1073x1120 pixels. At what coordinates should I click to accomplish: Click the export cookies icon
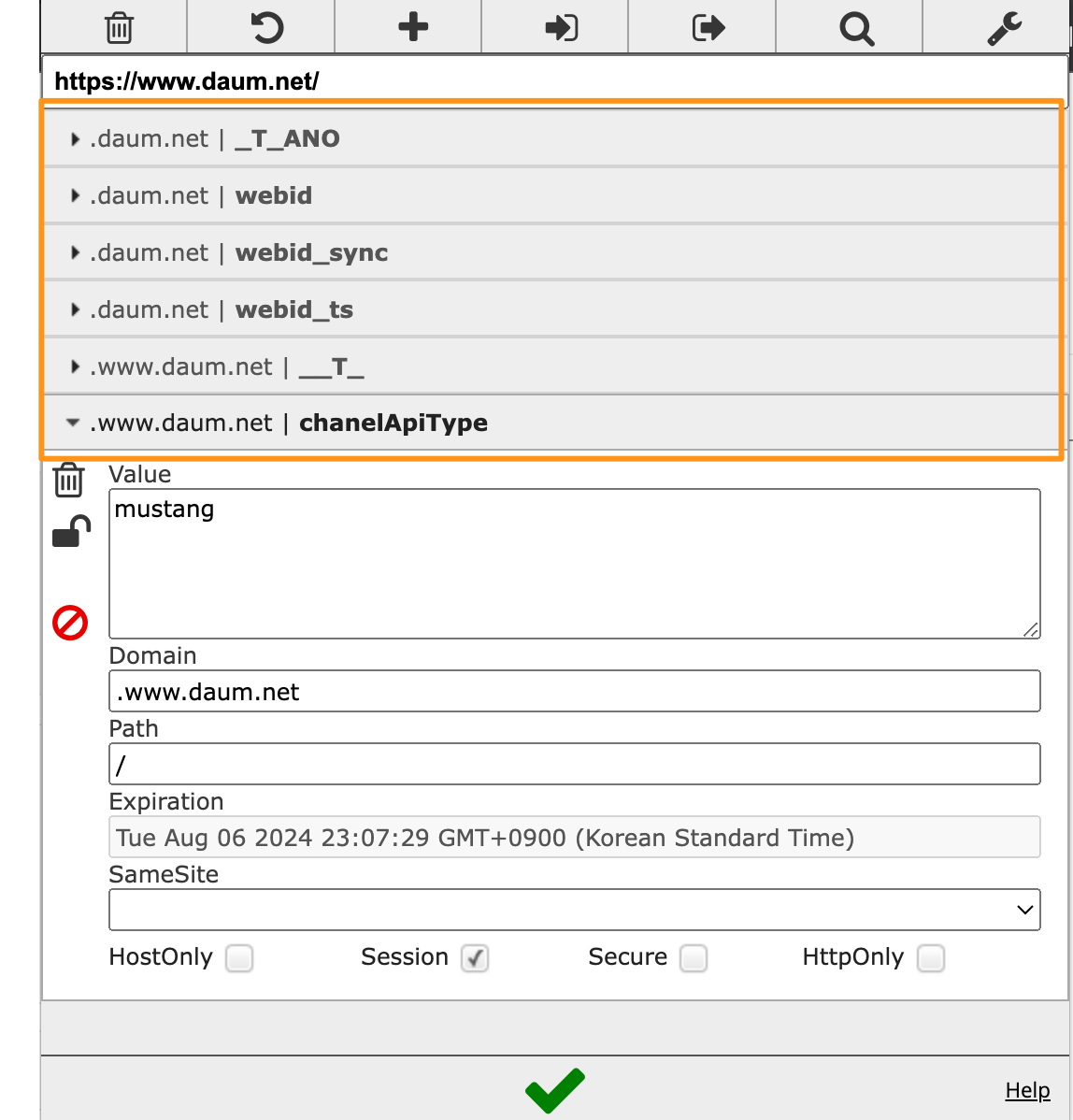point(708,27)
